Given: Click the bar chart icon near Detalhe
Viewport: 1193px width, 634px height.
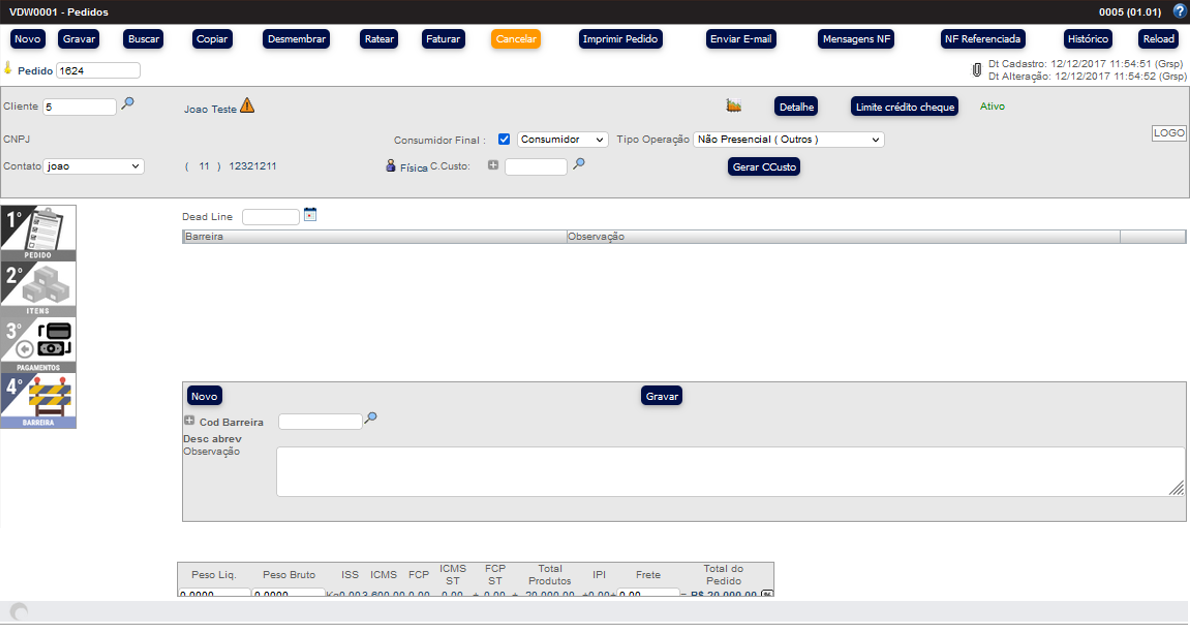Looking at the screenshot, I should [734, 106].
